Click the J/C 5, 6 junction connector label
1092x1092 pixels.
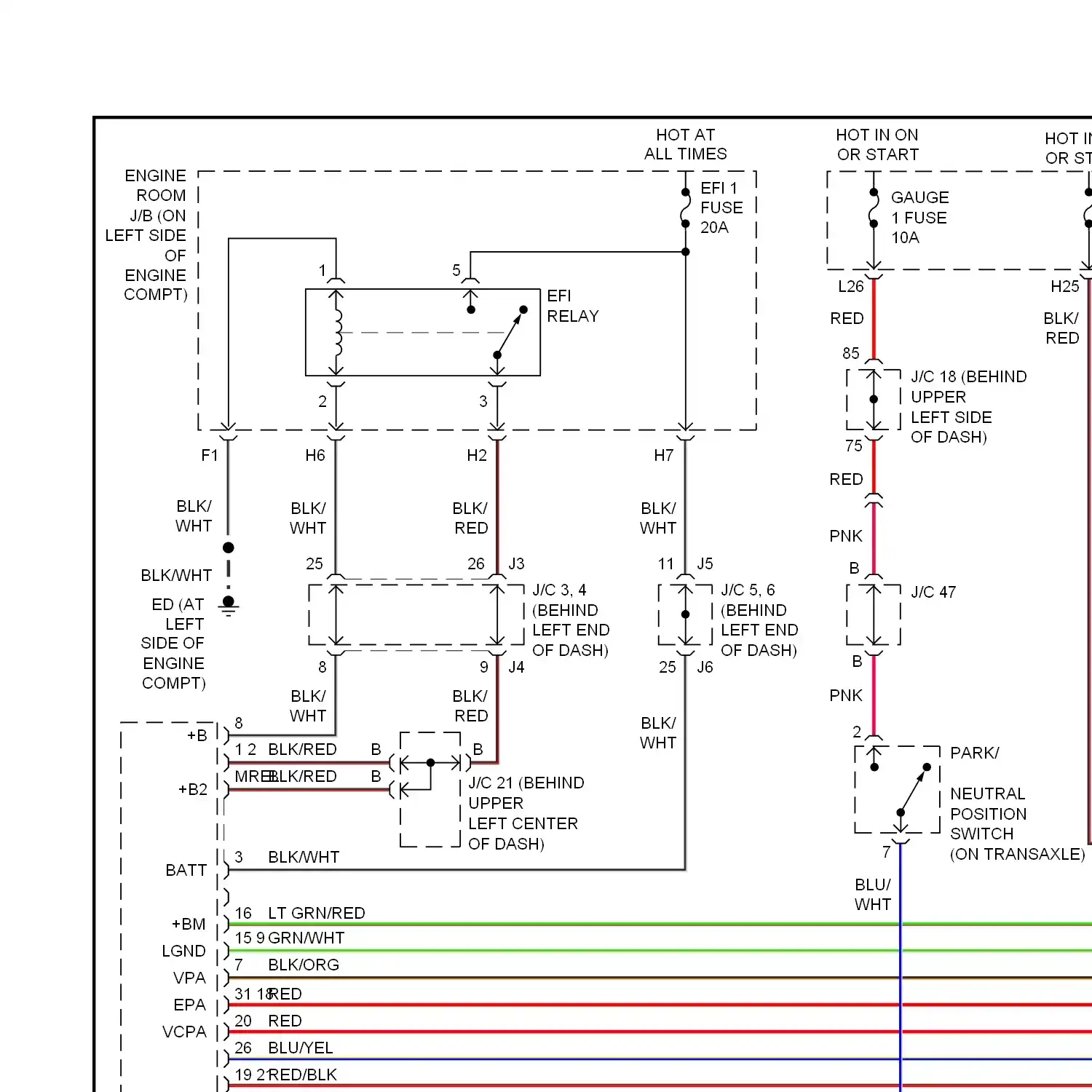click(x=759, y=620)
